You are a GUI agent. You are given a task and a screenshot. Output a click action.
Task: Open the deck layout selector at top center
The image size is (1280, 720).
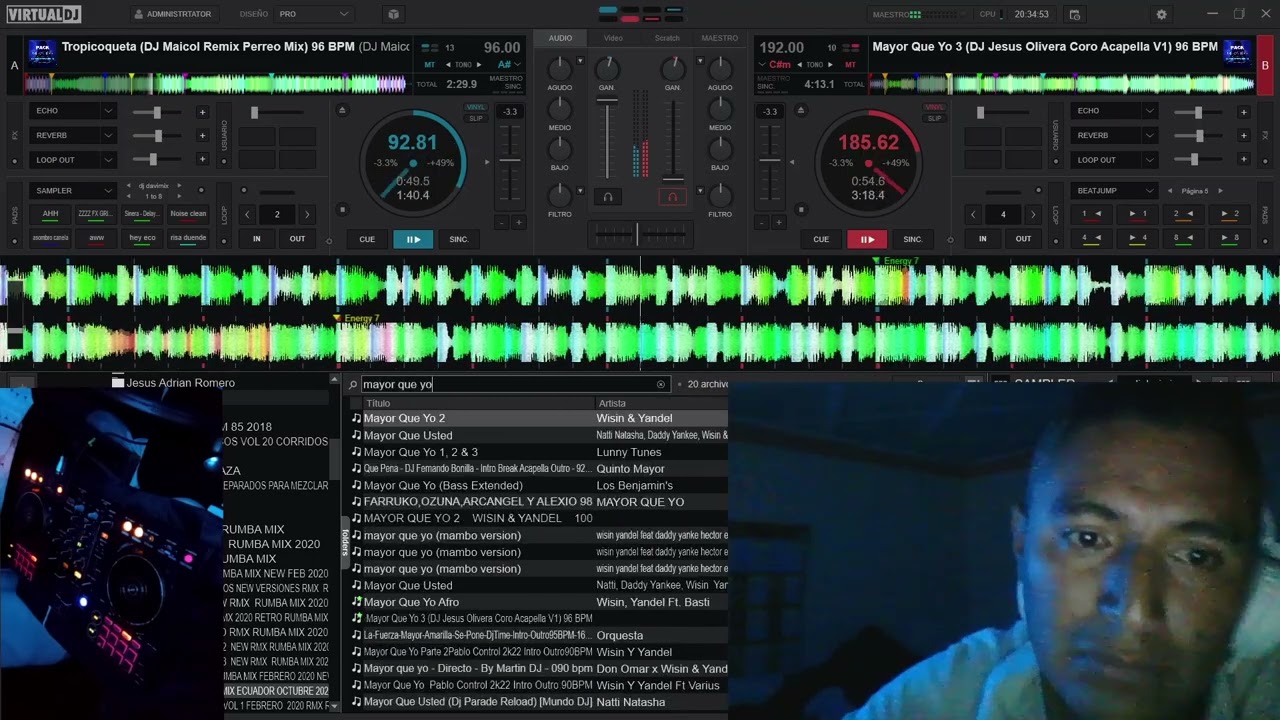640,14
